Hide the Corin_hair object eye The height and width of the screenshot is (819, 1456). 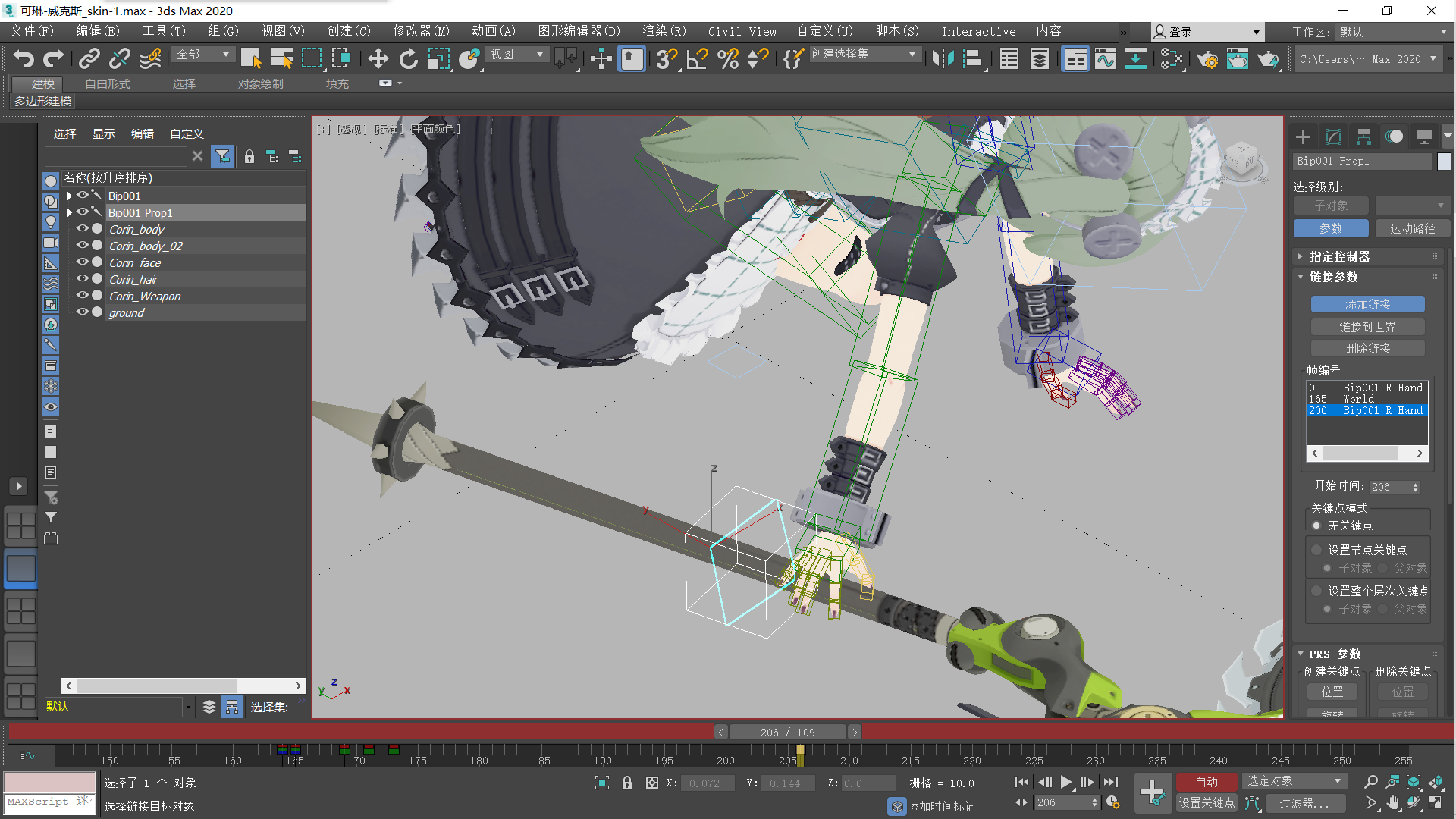pos(82,278)
